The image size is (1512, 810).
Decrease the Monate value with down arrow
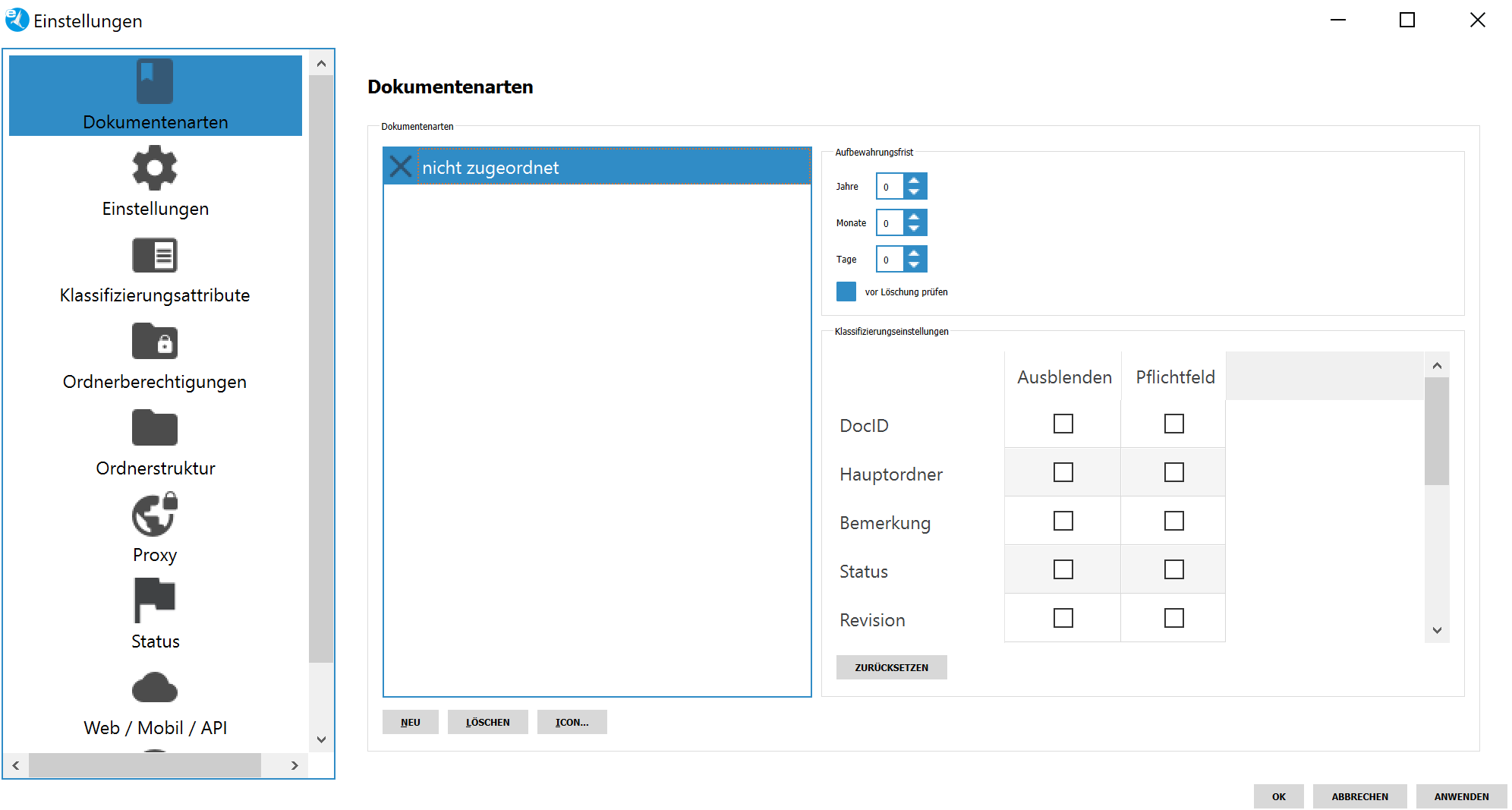coord(914,229)
